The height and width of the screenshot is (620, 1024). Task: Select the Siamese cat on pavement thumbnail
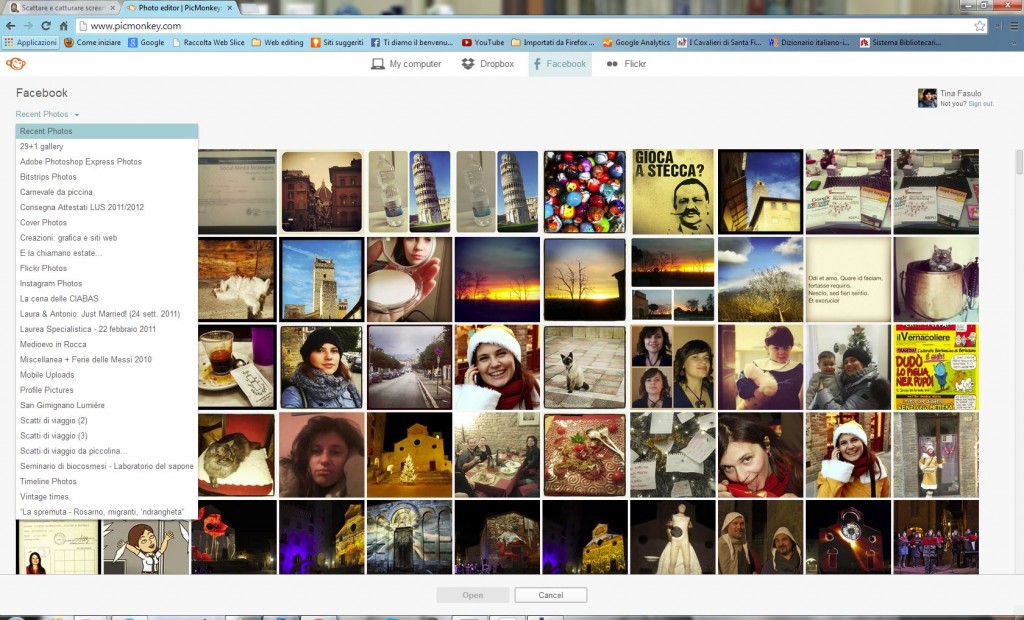point(584,367)
